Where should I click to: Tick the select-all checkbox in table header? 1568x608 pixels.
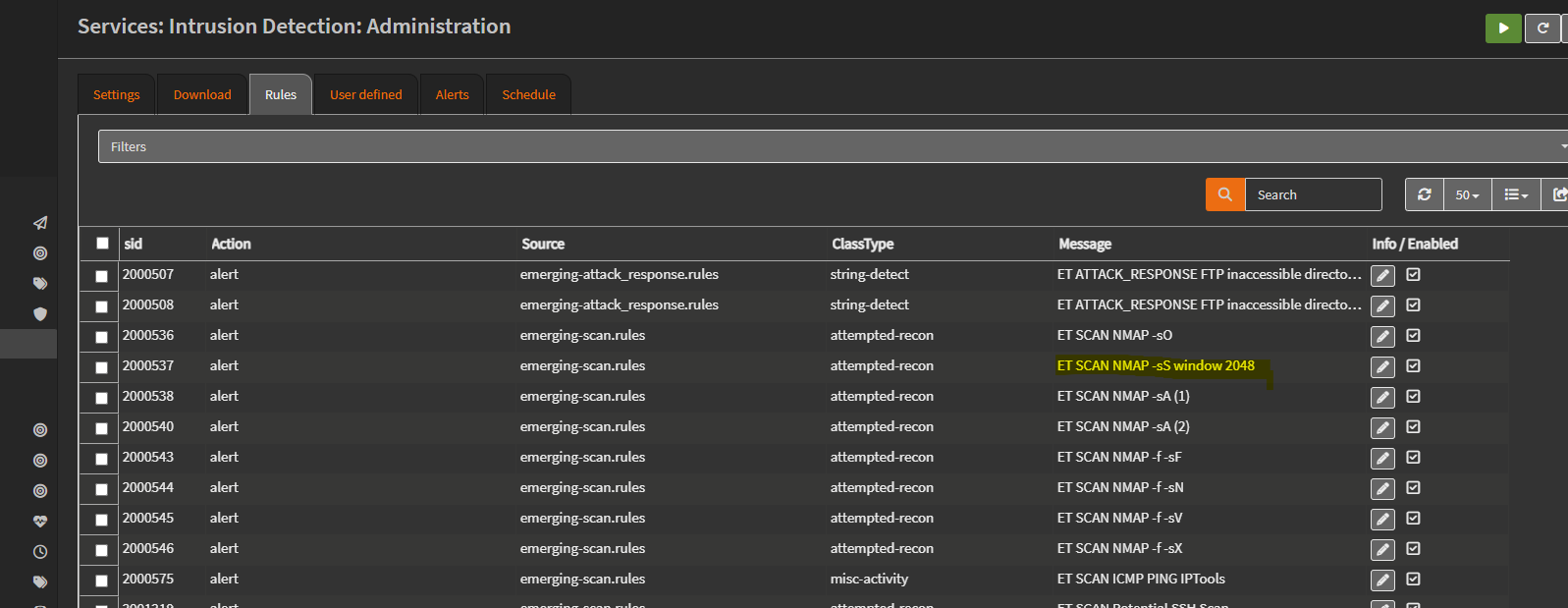point(102,244)
